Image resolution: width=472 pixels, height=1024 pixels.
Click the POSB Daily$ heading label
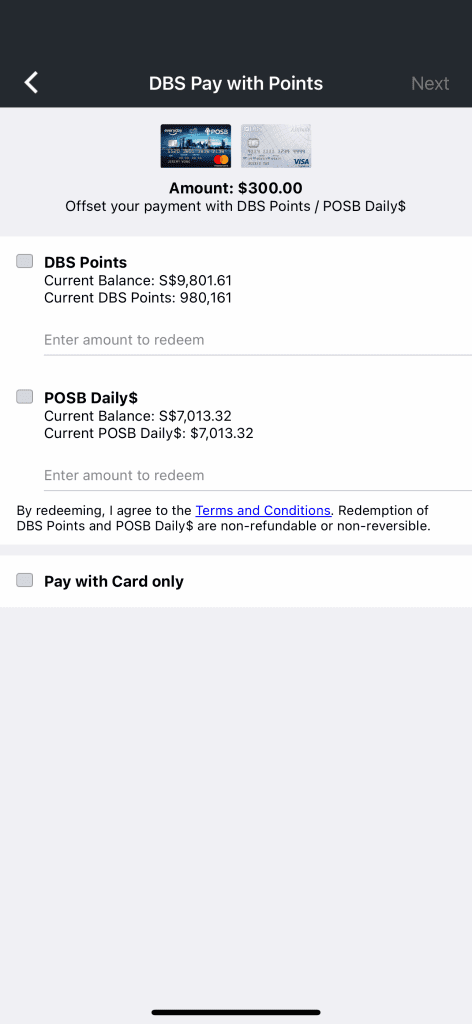click(91, 398)
